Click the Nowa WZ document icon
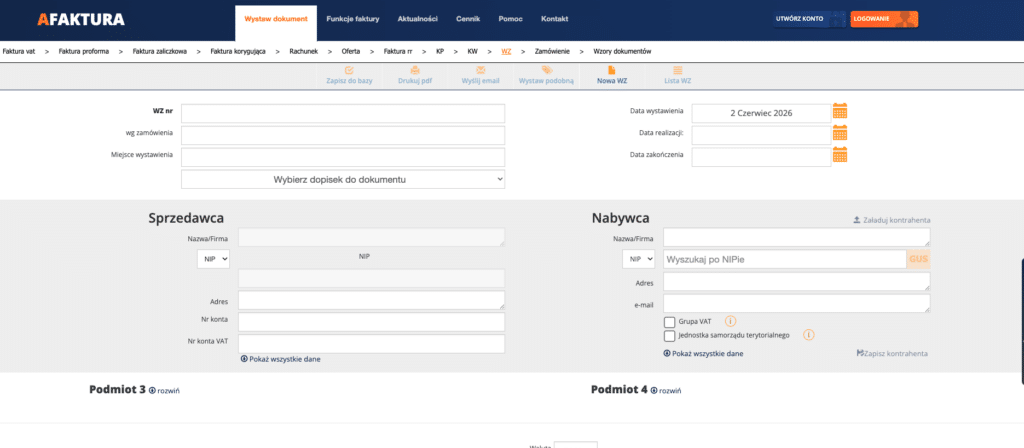 pos(612,70)
